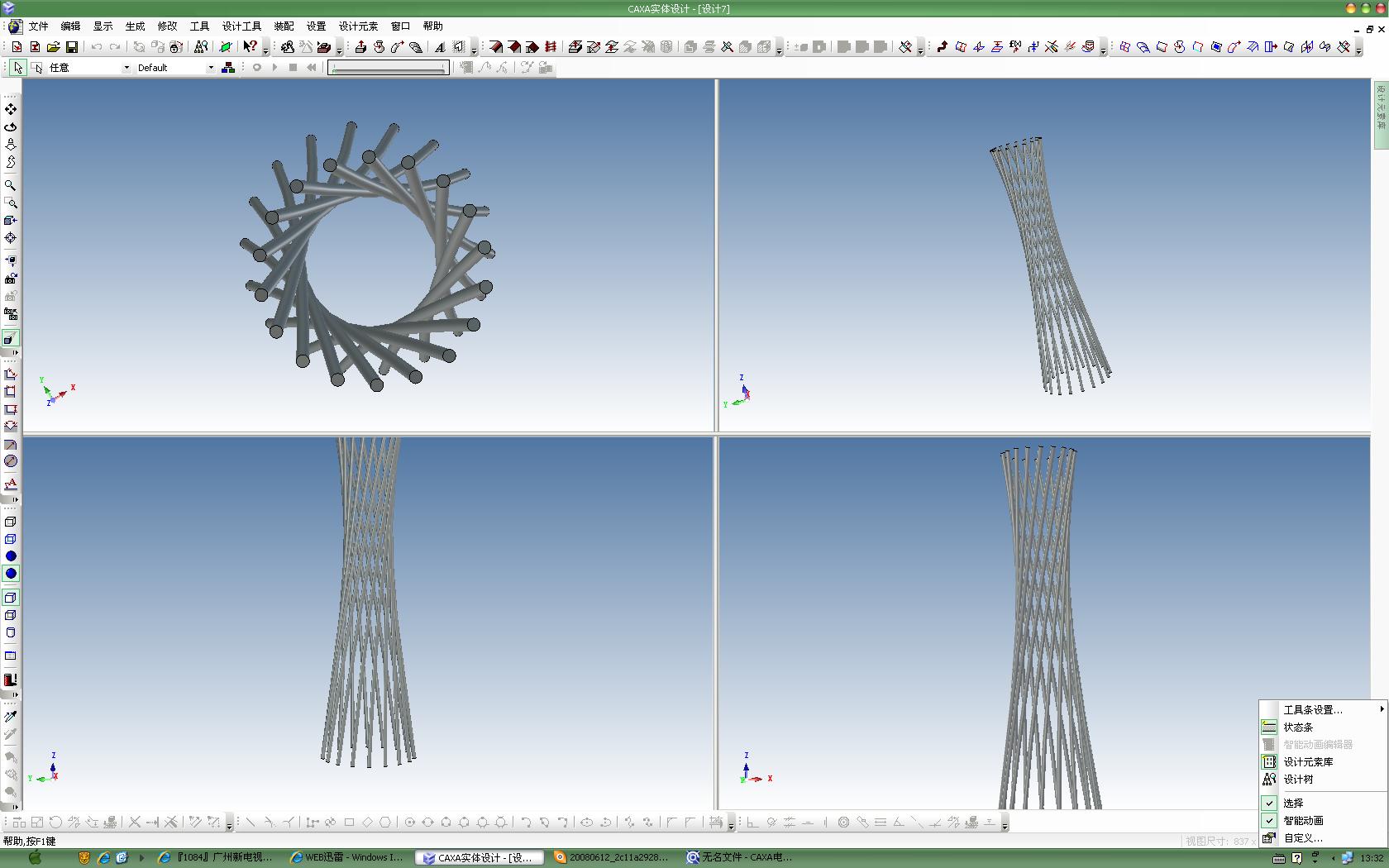Click the red cylinder database icon
The image size is (1389, 868).
coord(1088,47)
